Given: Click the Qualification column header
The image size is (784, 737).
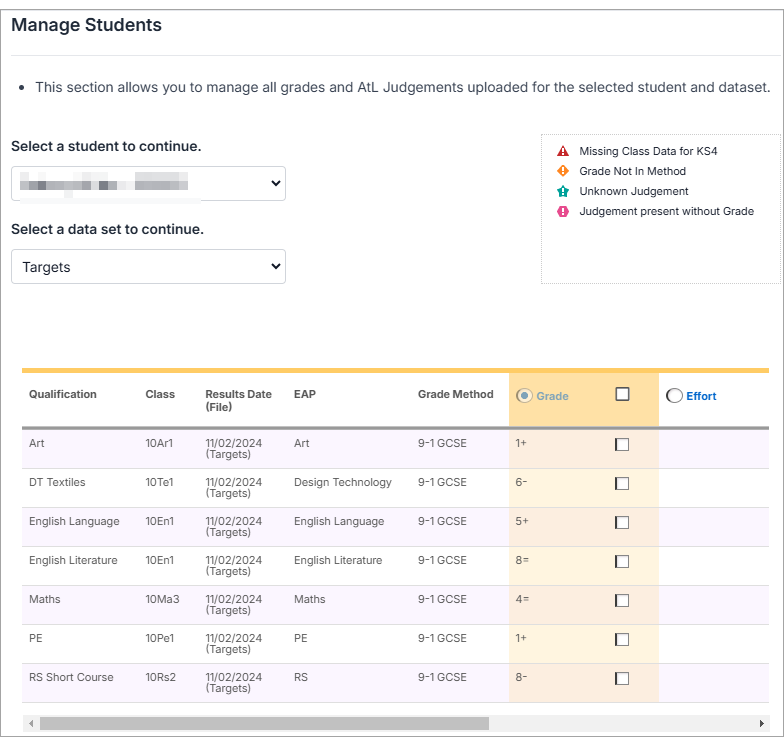Looking at the screenshot, I should pyautogui.click(x=63, y=395).
